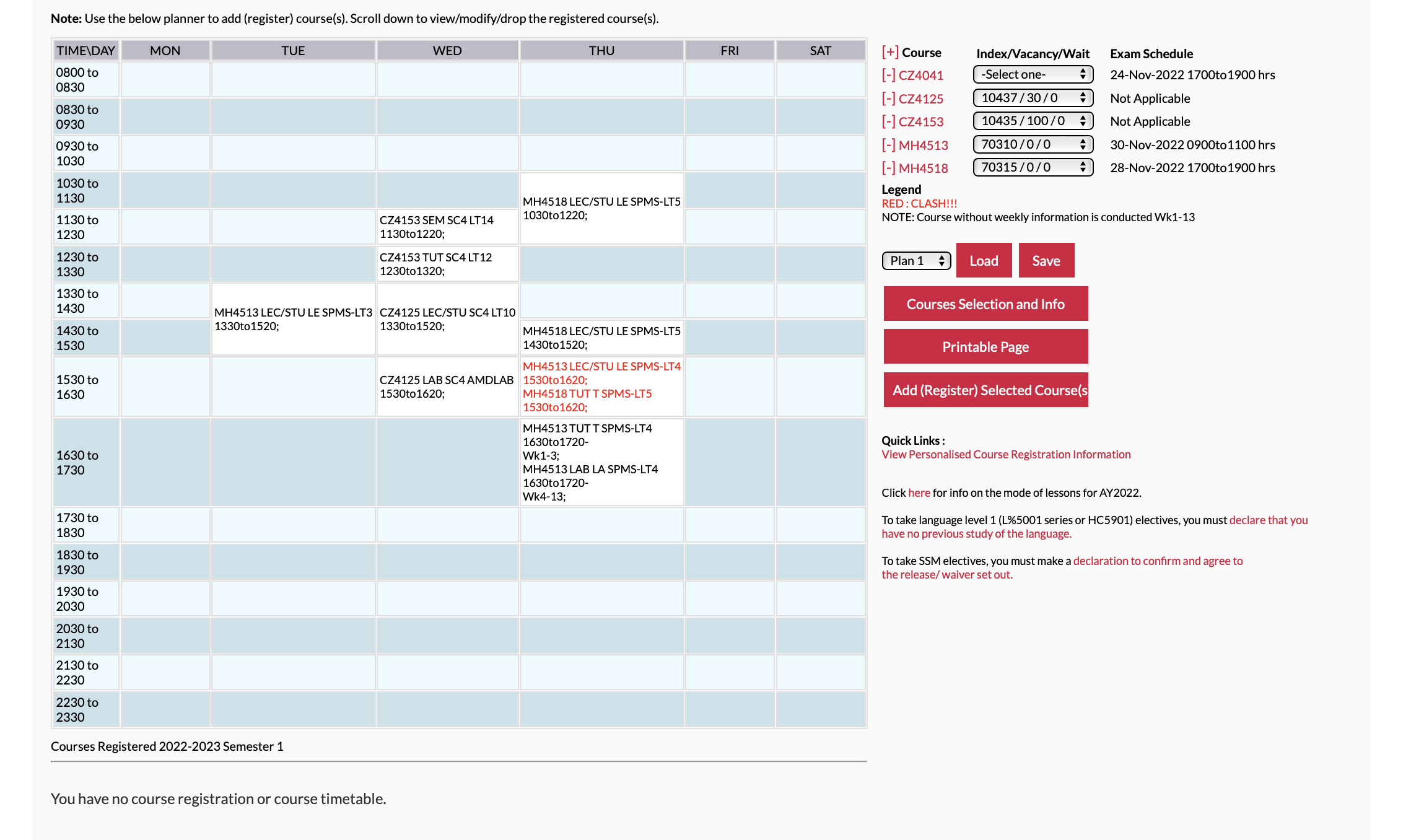Open the CZ4125 index 10437 dropdown
Image resolution: width=1411 pixels, height=840 pixels.
1033,98
